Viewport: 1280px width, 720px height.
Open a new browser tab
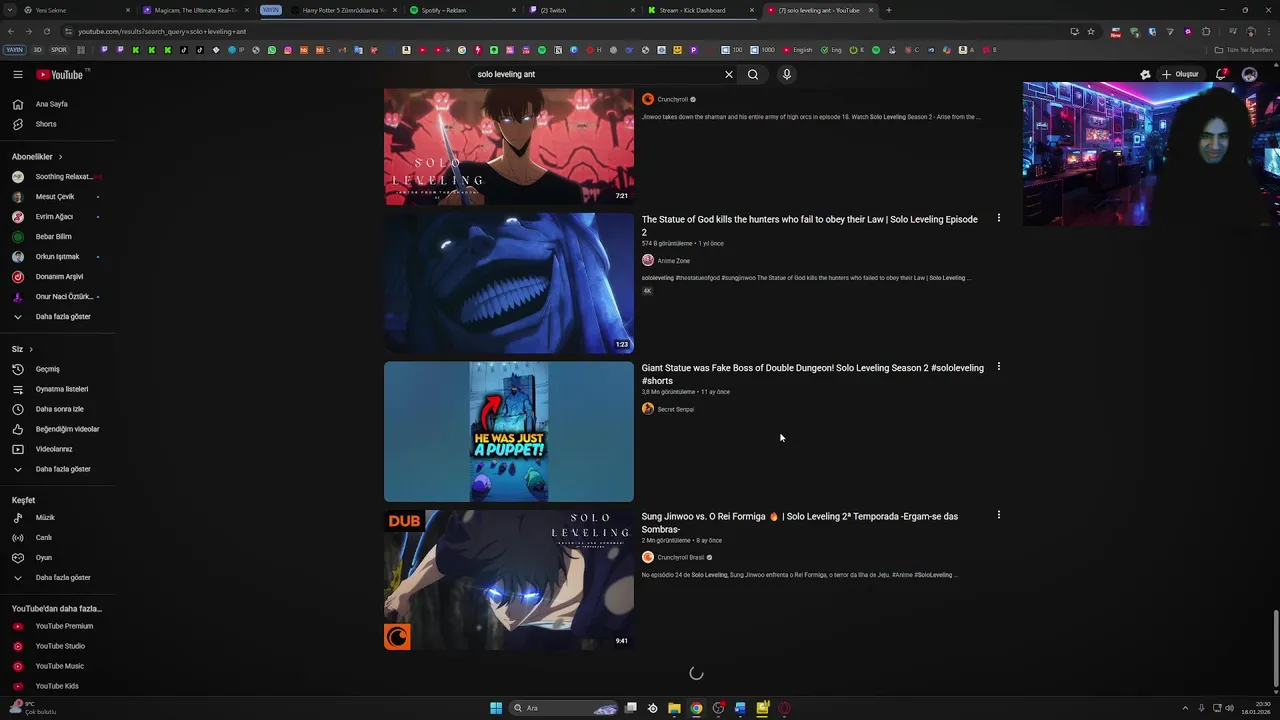pyautogui.click(x=888, y=10)
